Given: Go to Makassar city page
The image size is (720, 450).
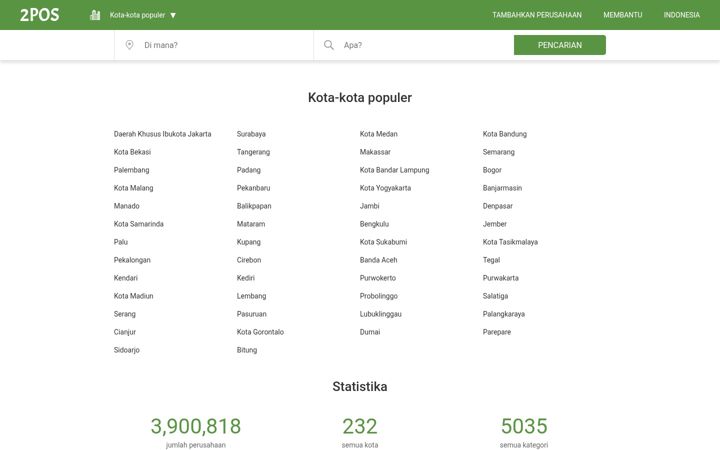Looking at the screenshot, I should tap(375, 152).
